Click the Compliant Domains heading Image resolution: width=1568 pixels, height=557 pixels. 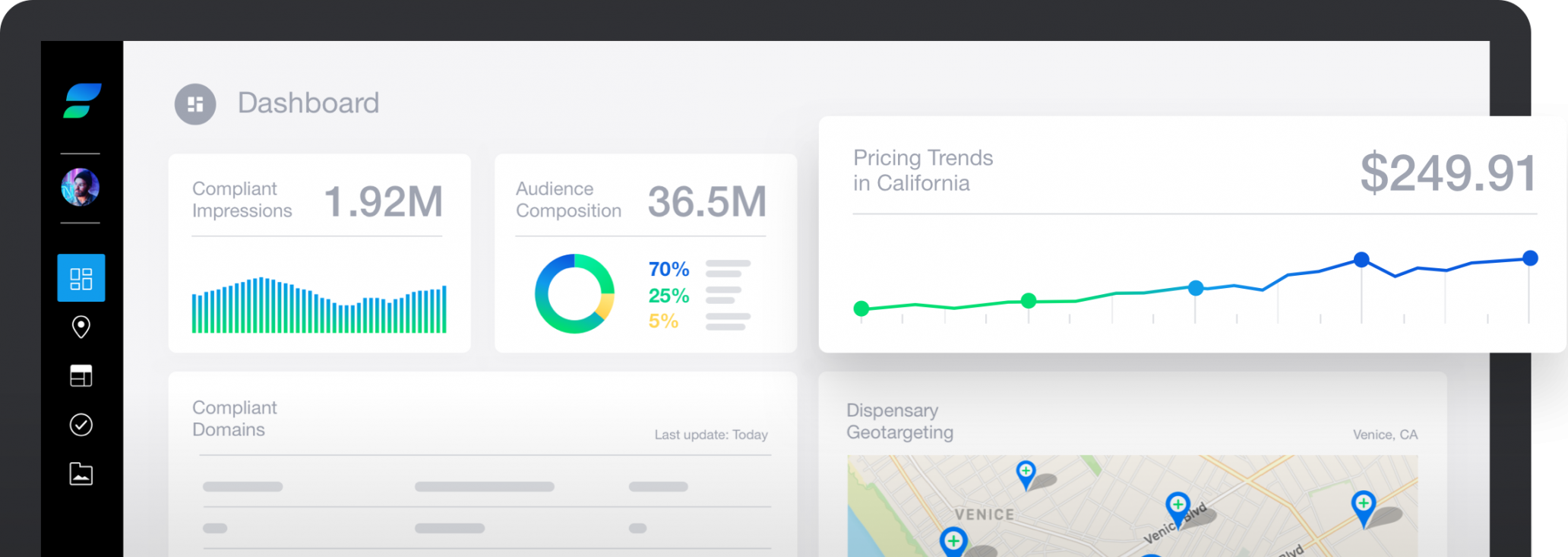point(235,419)
